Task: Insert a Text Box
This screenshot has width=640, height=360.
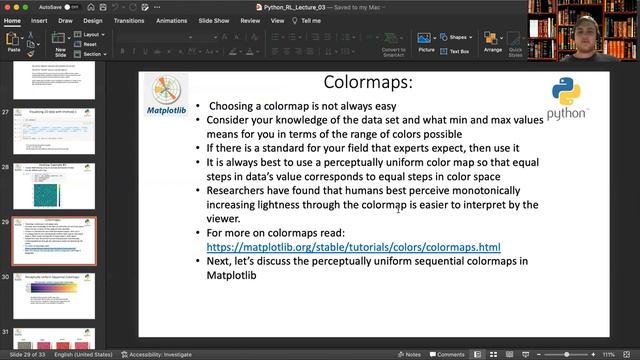Action: (455, 51)
